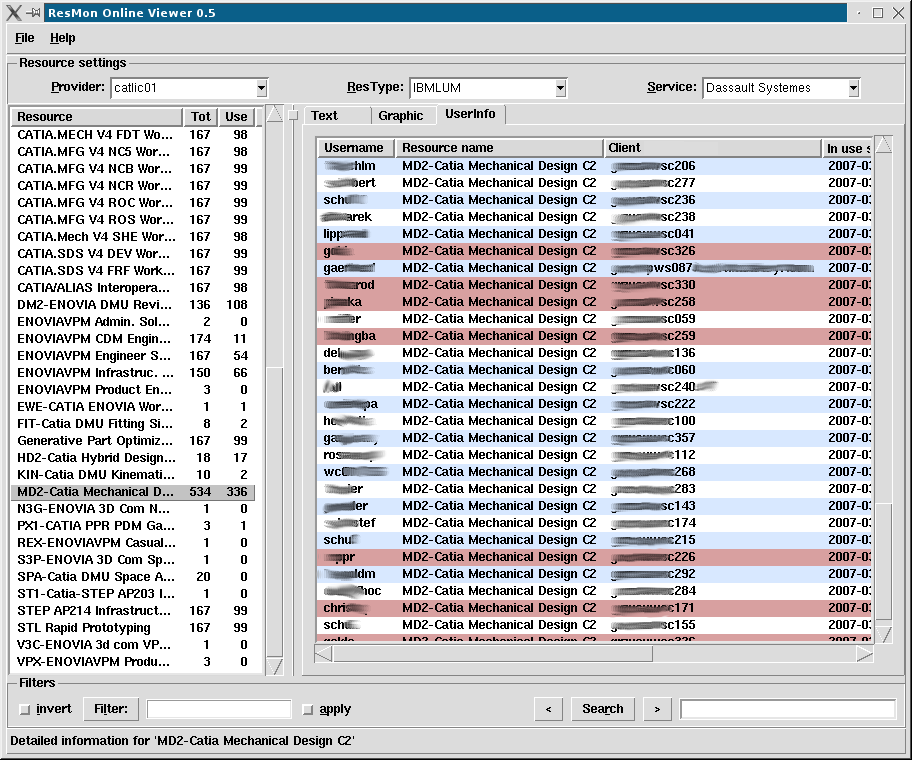Click right arrow of horizontal scrollbar
Image resolution: width=912 pixels, height=760 pixels.
point(865,654)
